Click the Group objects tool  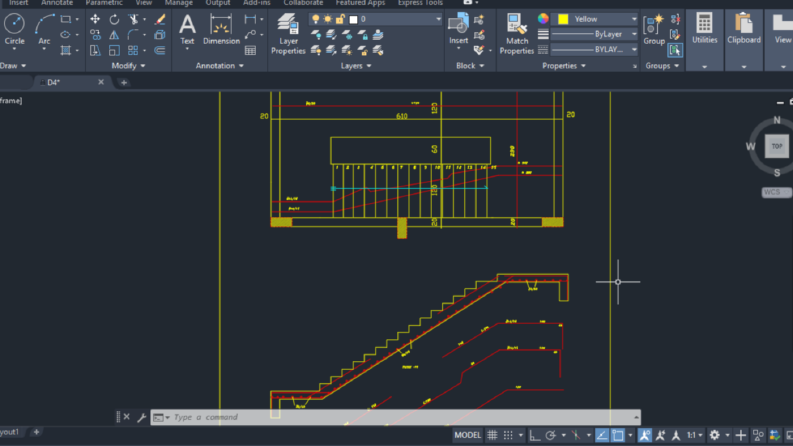pyautogui.click(x=654, y=29)
